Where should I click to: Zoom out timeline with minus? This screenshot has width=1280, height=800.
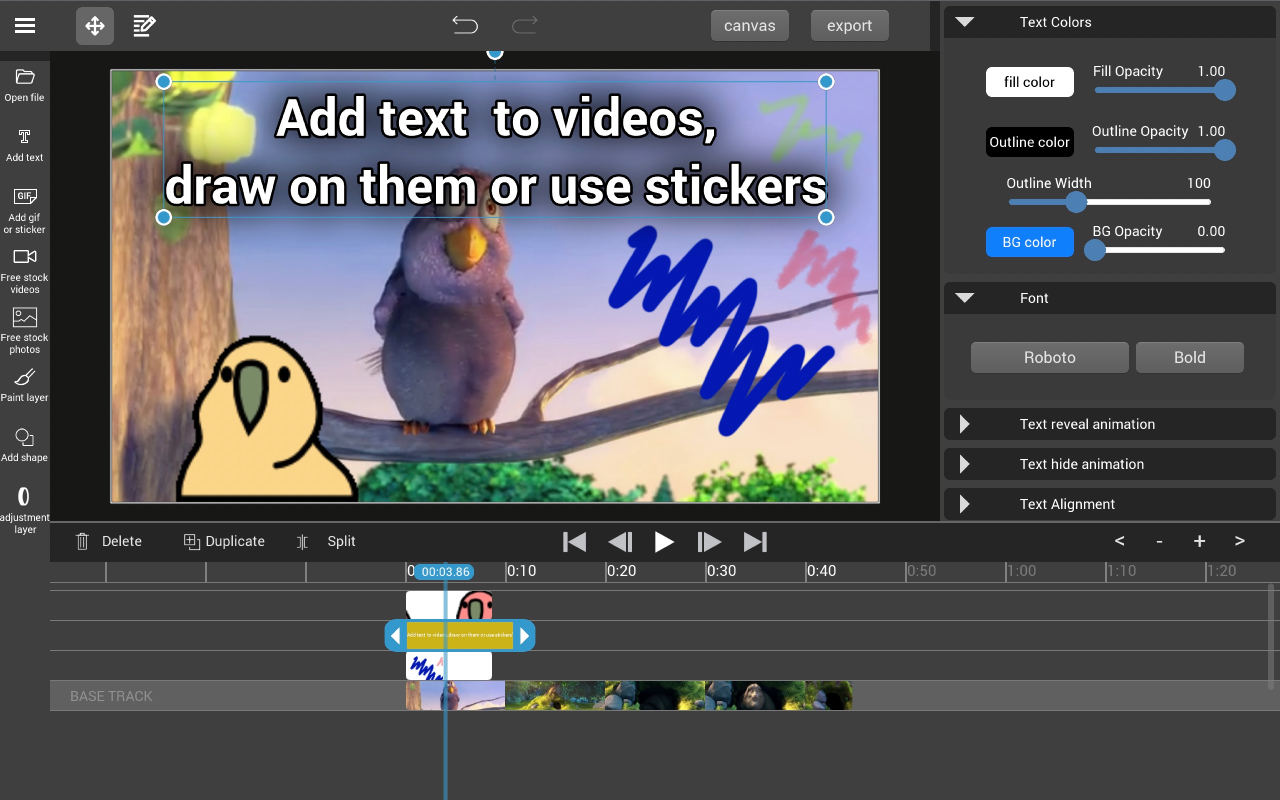1159,541
